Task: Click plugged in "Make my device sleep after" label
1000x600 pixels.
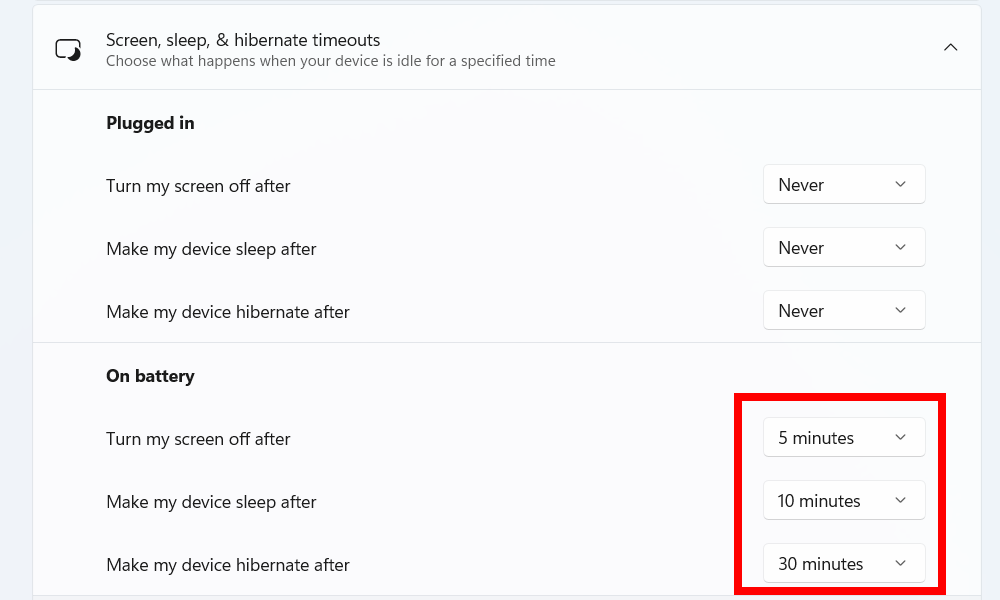Action: (211, 249)
